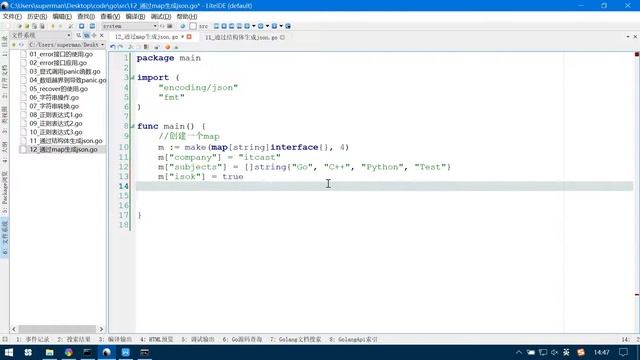Image resolution: width=640 pixels, height=360 pixels.
Task: Click the globe icon left of src checkbox
Action: [182, 26]
